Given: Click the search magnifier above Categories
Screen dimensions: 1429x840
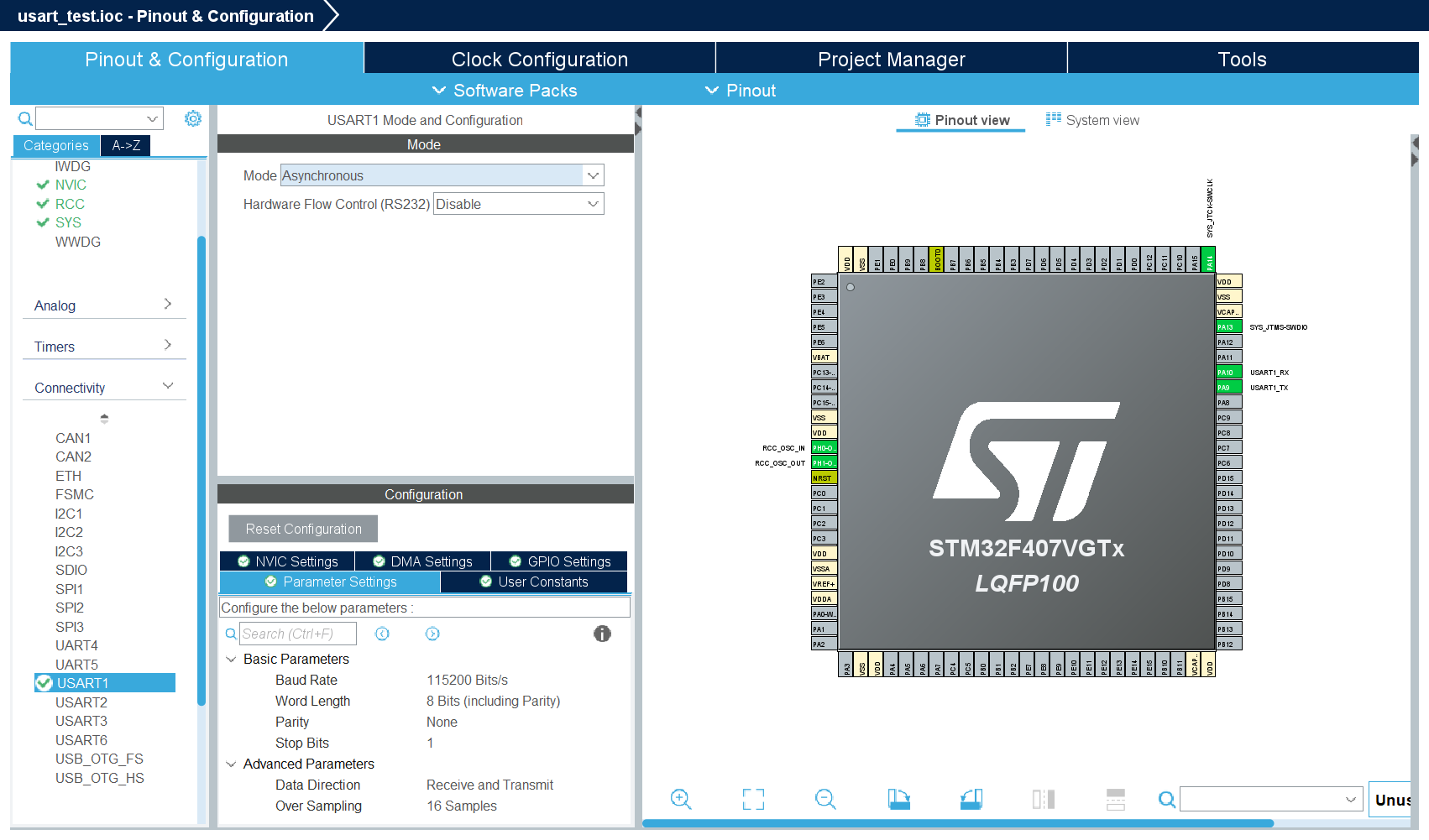Looking at the screenshot, I should [26, 119].
